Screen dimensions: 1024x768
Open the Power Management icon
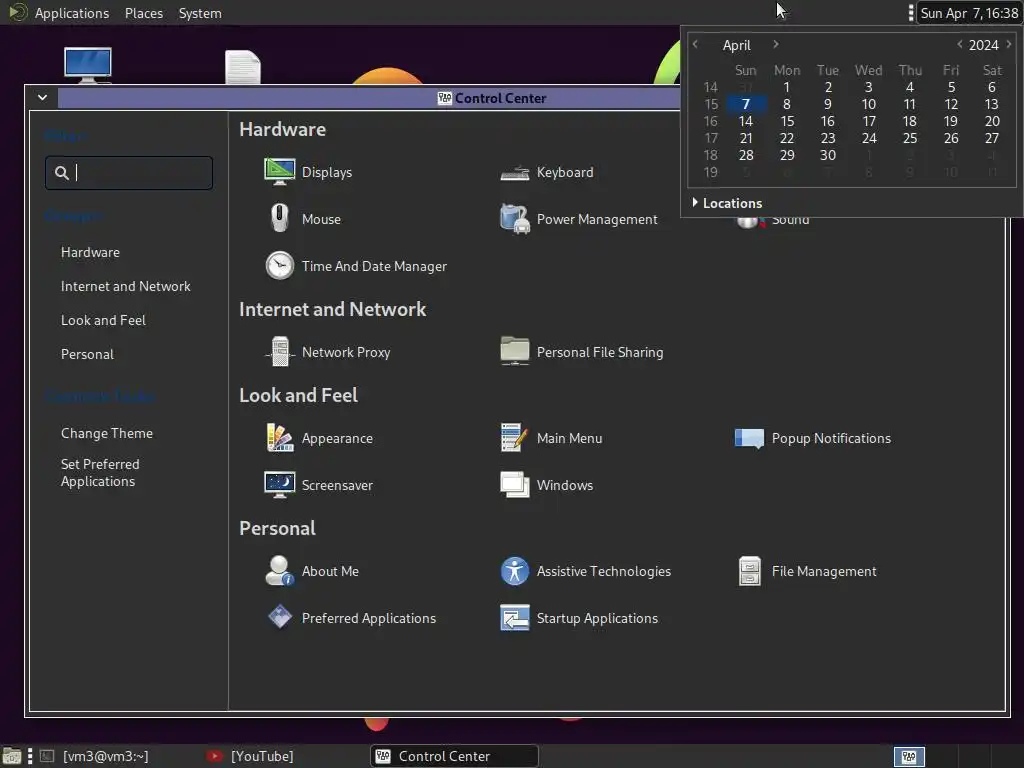tap(515, 219)
